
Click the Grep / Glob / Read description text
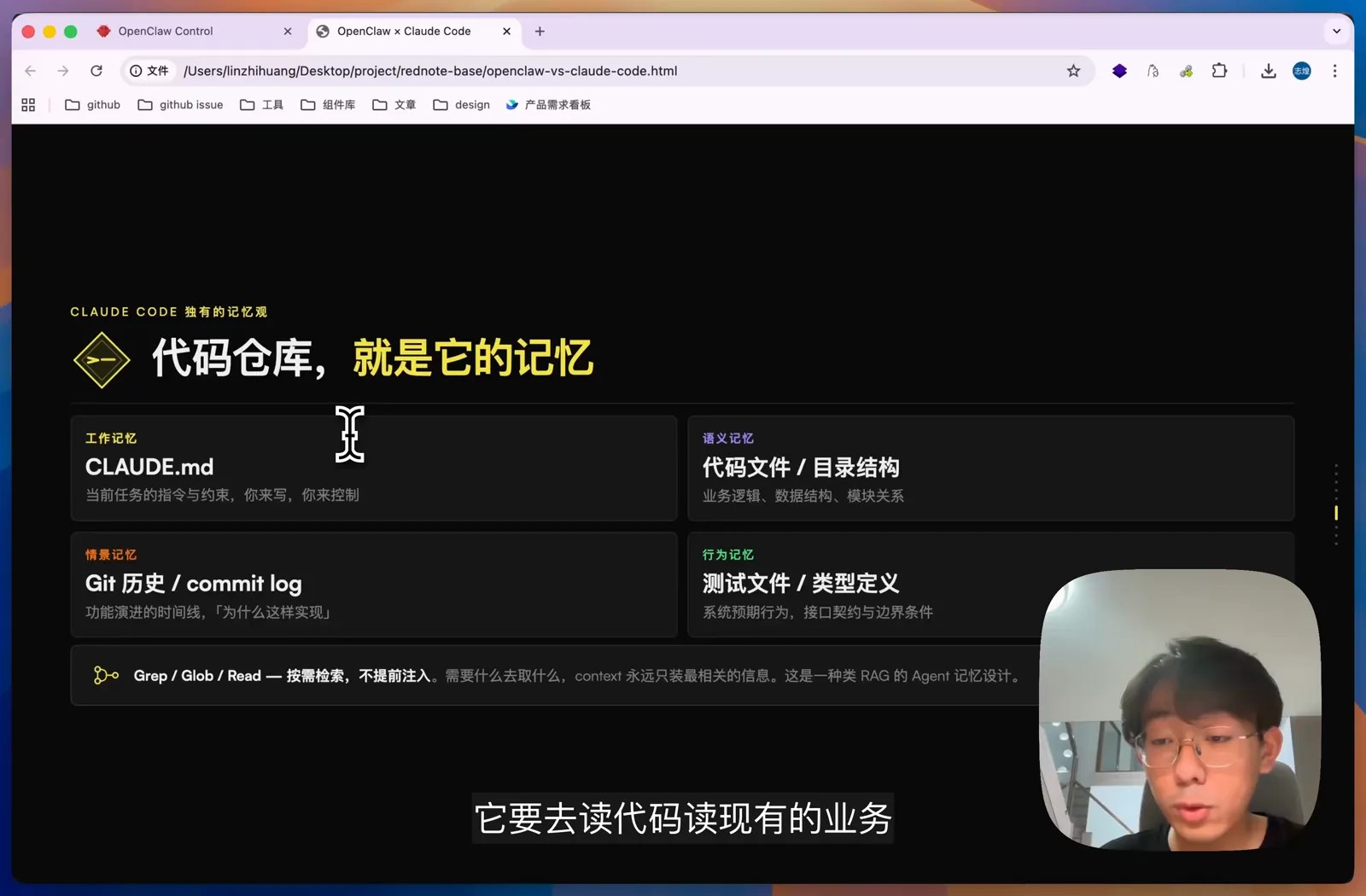coord(577,676)
